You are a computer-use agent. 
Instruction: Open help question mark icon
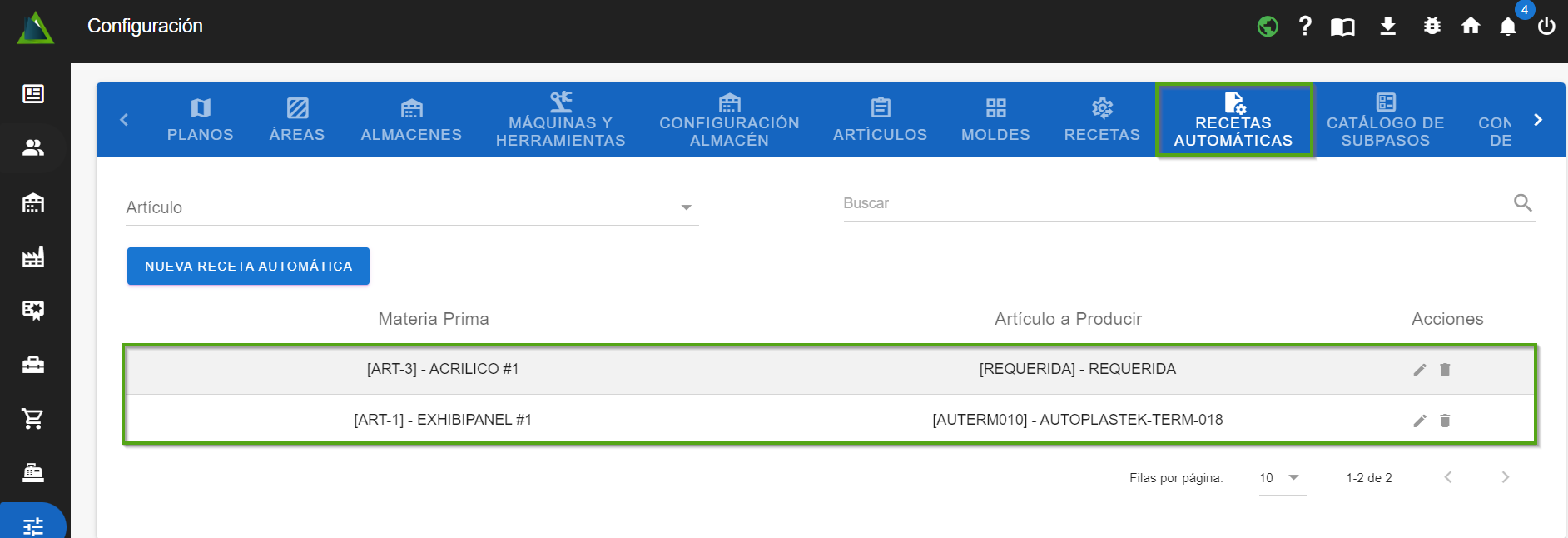pyautogui.click(x=1305, y=27)
